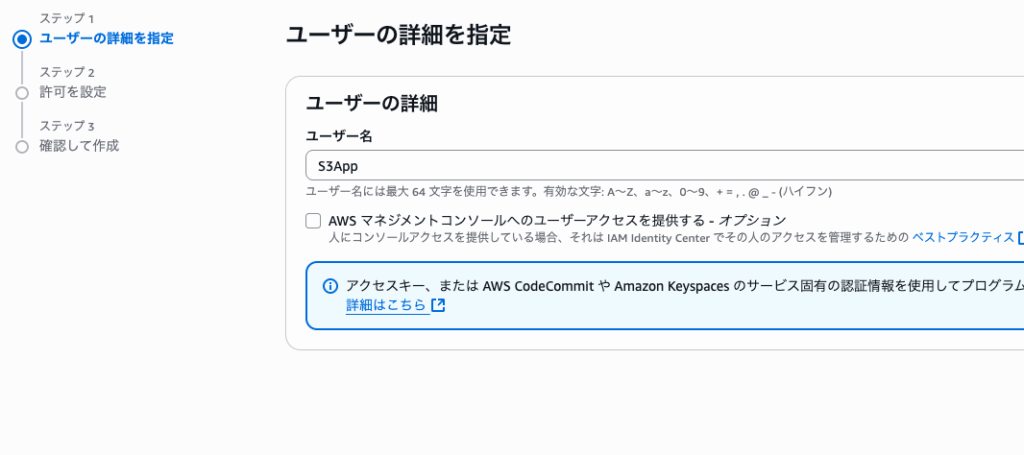Open the 詳細はこちら link

[385, 305]
